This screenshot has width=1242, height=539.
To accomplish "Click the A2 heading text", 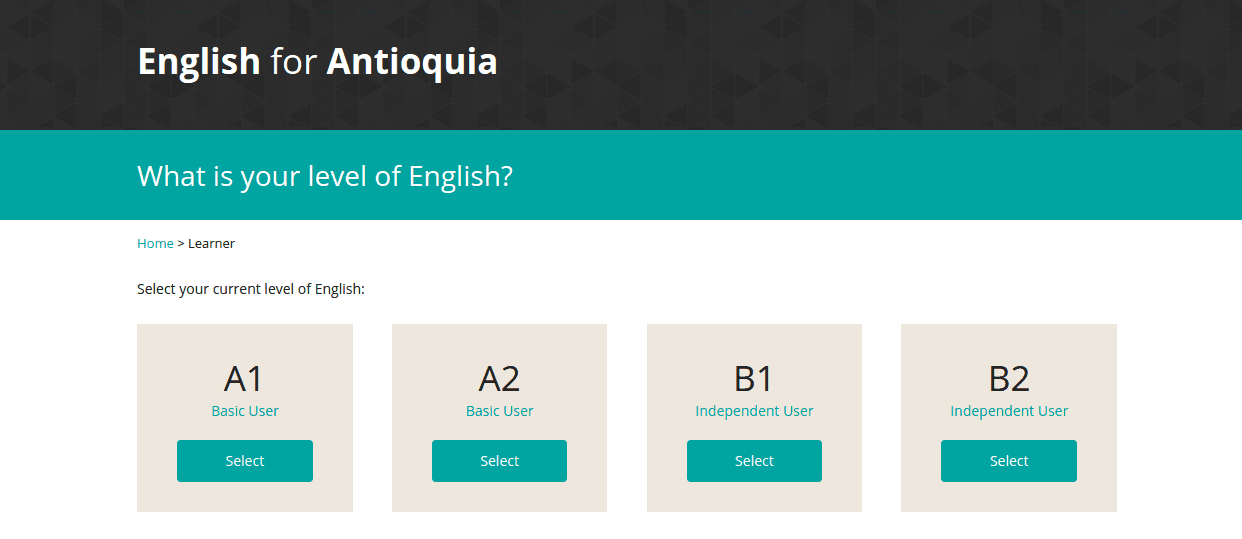I will [x=499, y=379].
